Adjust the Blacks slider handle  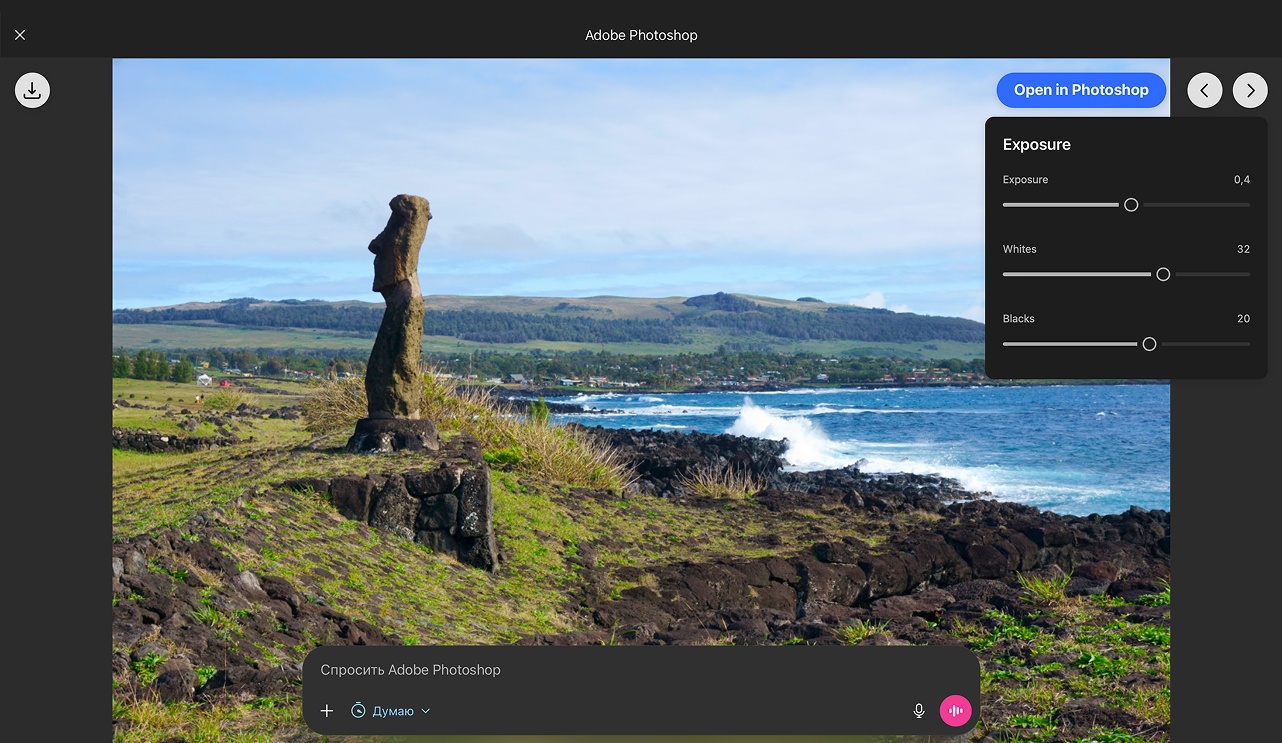pos(1149,344)
